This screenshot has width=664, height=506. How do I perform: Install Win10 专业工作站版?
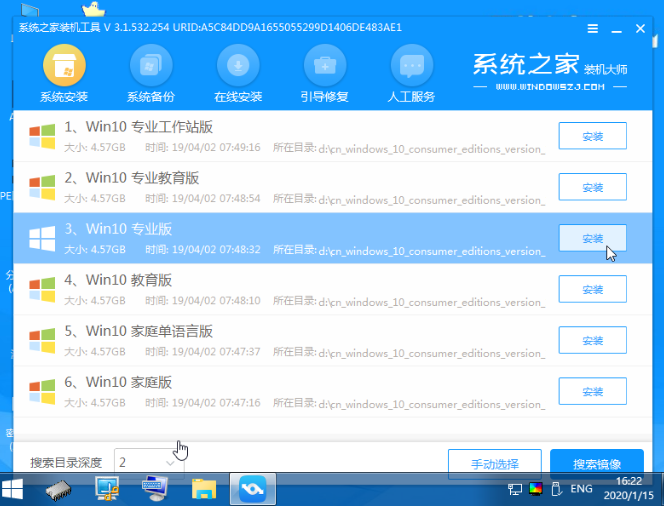click(592, 136)
